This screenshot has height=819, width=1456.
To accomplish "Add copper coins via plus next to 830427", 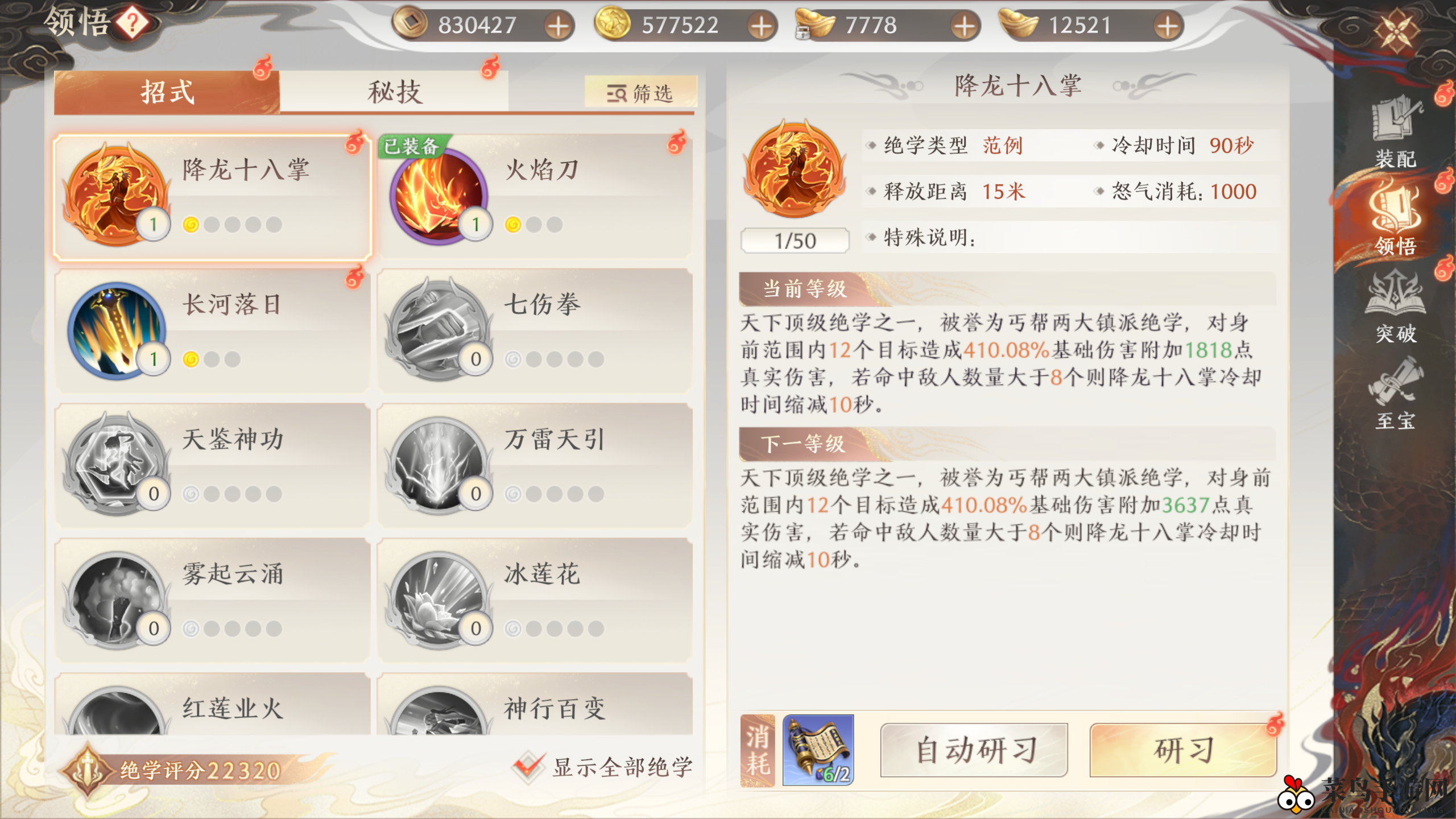I will point(559,26).
